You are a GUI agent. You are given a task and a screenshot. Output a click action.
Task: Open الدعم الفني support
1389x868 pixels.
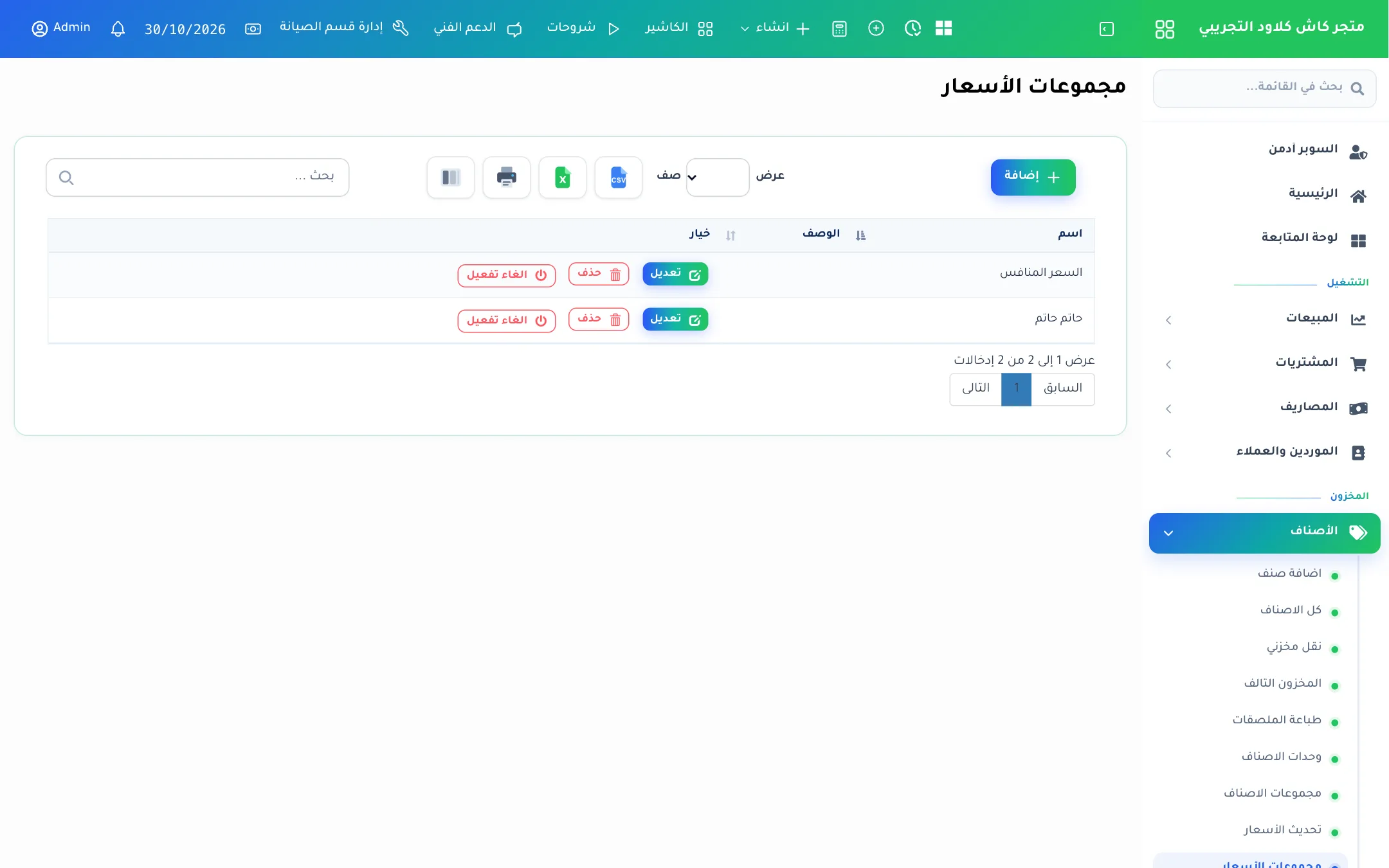coord(478,28)
